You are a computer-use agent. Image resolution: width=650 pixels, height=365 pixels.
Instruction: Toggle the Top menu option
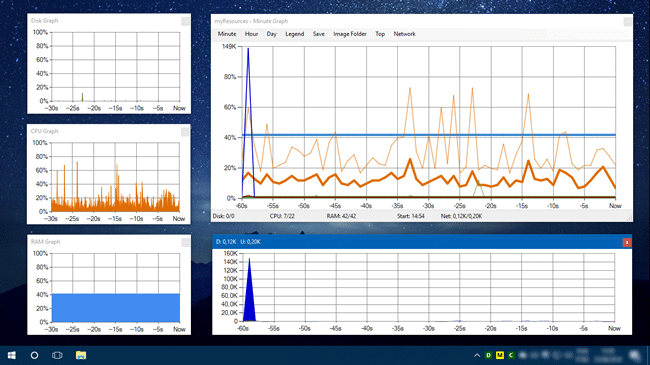click(x=380, y=34)
